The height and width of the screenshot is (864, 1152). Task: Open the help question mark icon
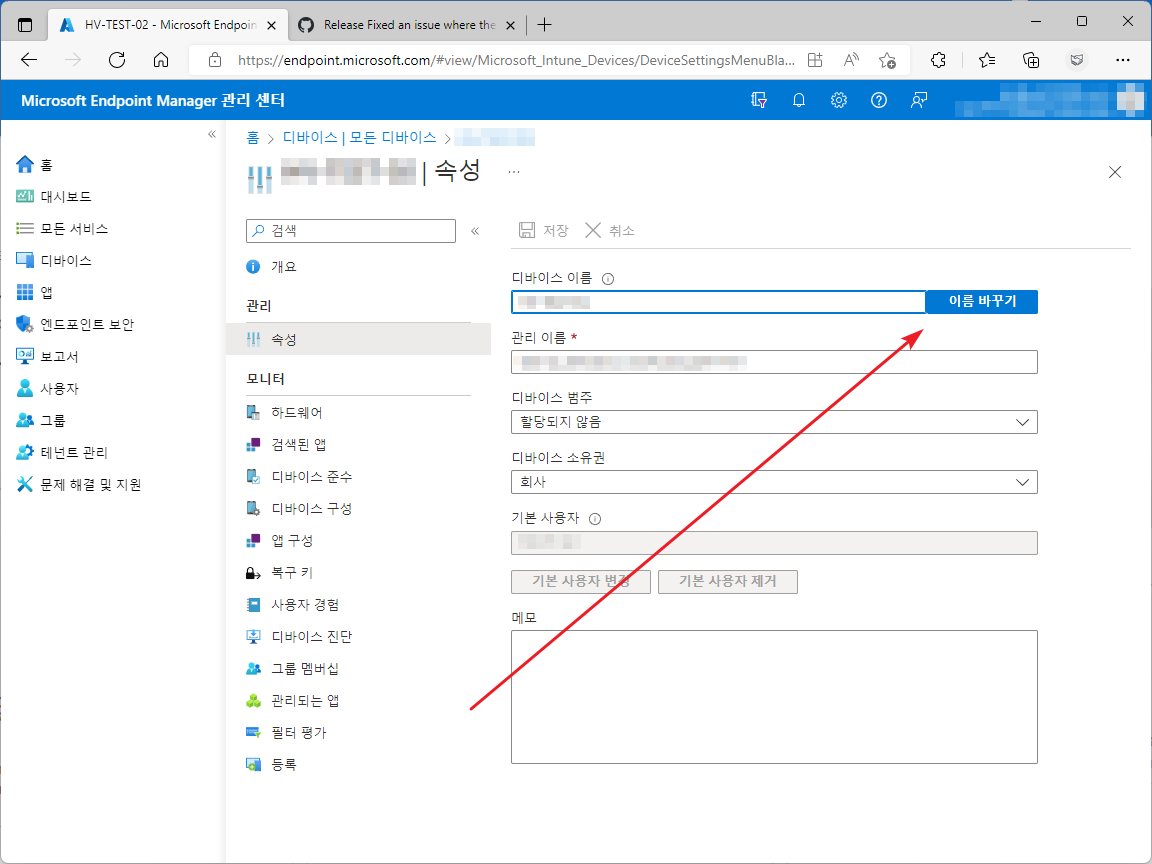(878, 101)
